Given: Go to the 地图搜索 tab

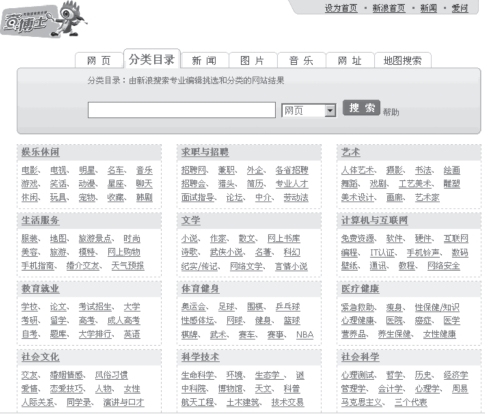Looking at the screenshot, I should tap(403, 60).
